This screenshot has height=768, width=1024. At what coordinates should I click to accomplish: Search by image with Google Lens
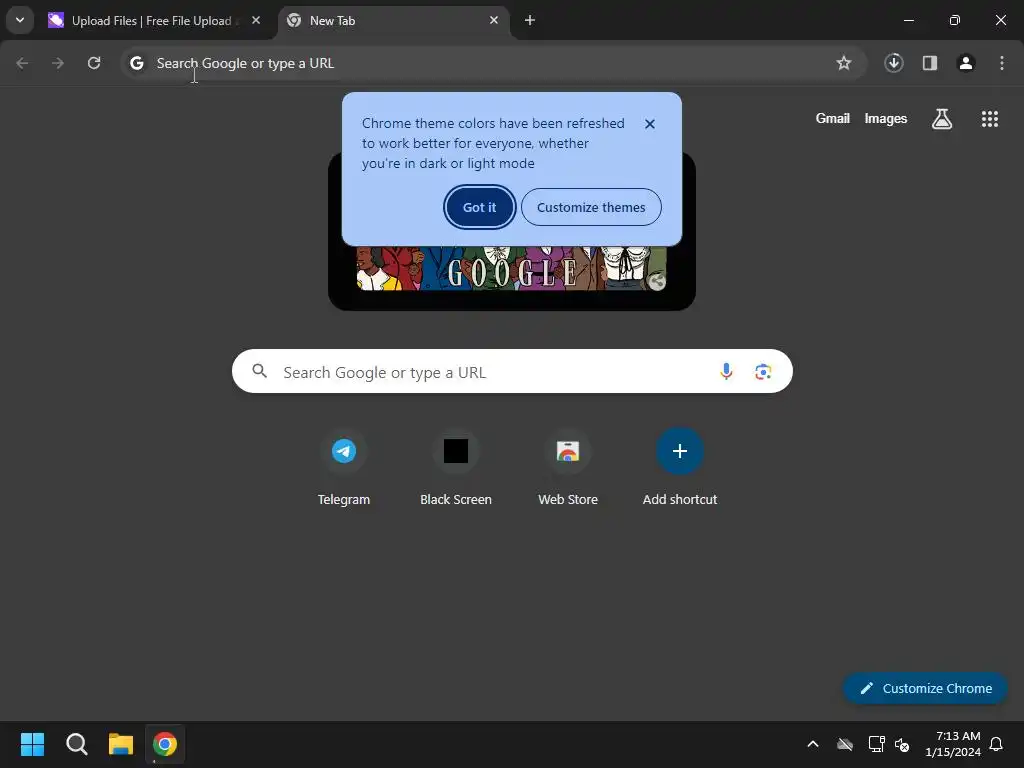pyautogui.click(x=763, y=372)
